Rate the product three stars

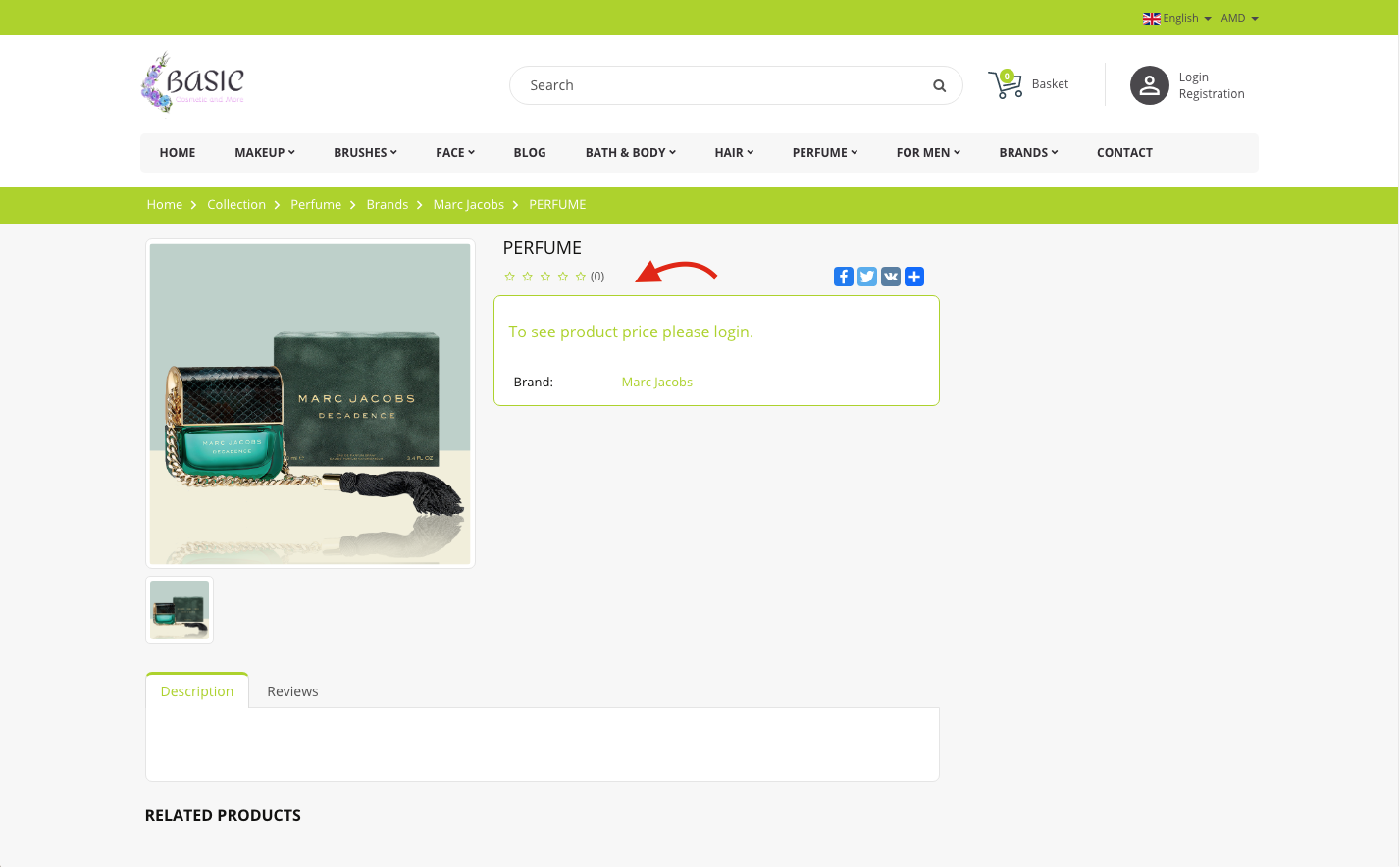tap(545, 277)
